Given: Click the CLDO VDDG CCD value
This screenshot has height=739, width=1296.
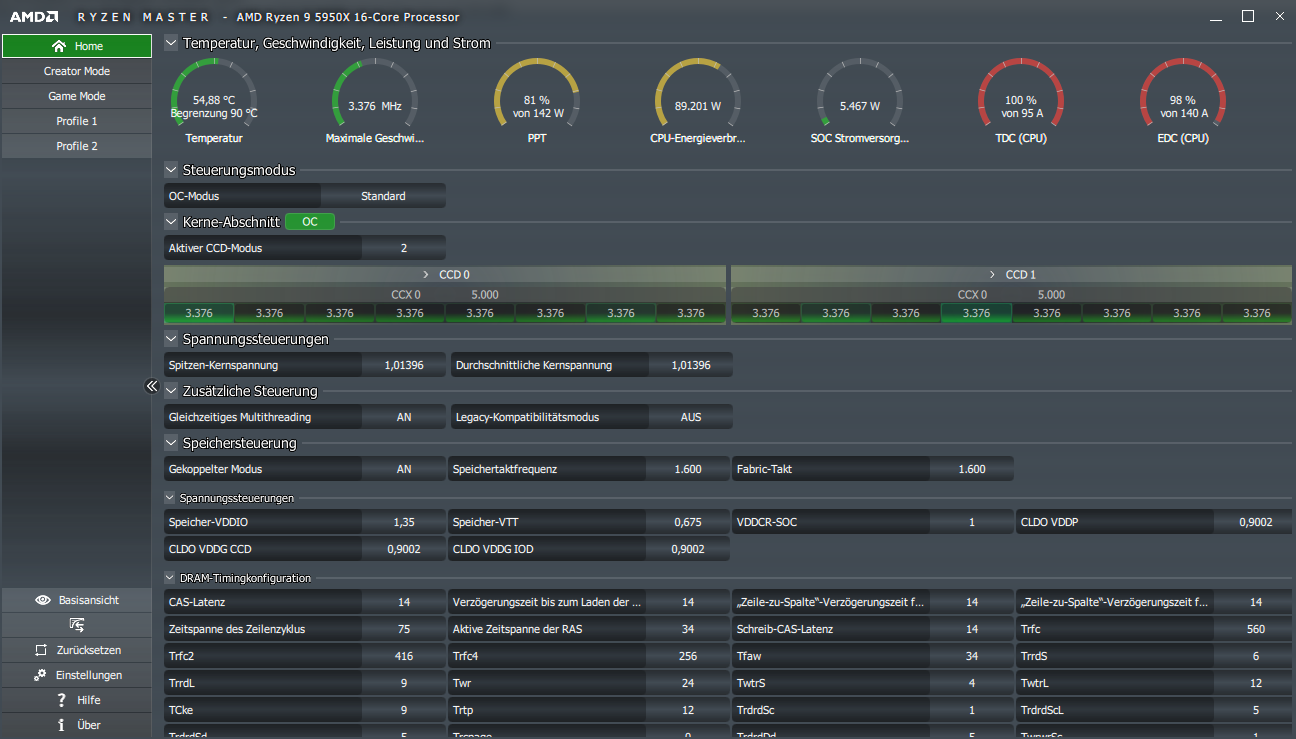Looking at the screenshot, I should [404, 549].
